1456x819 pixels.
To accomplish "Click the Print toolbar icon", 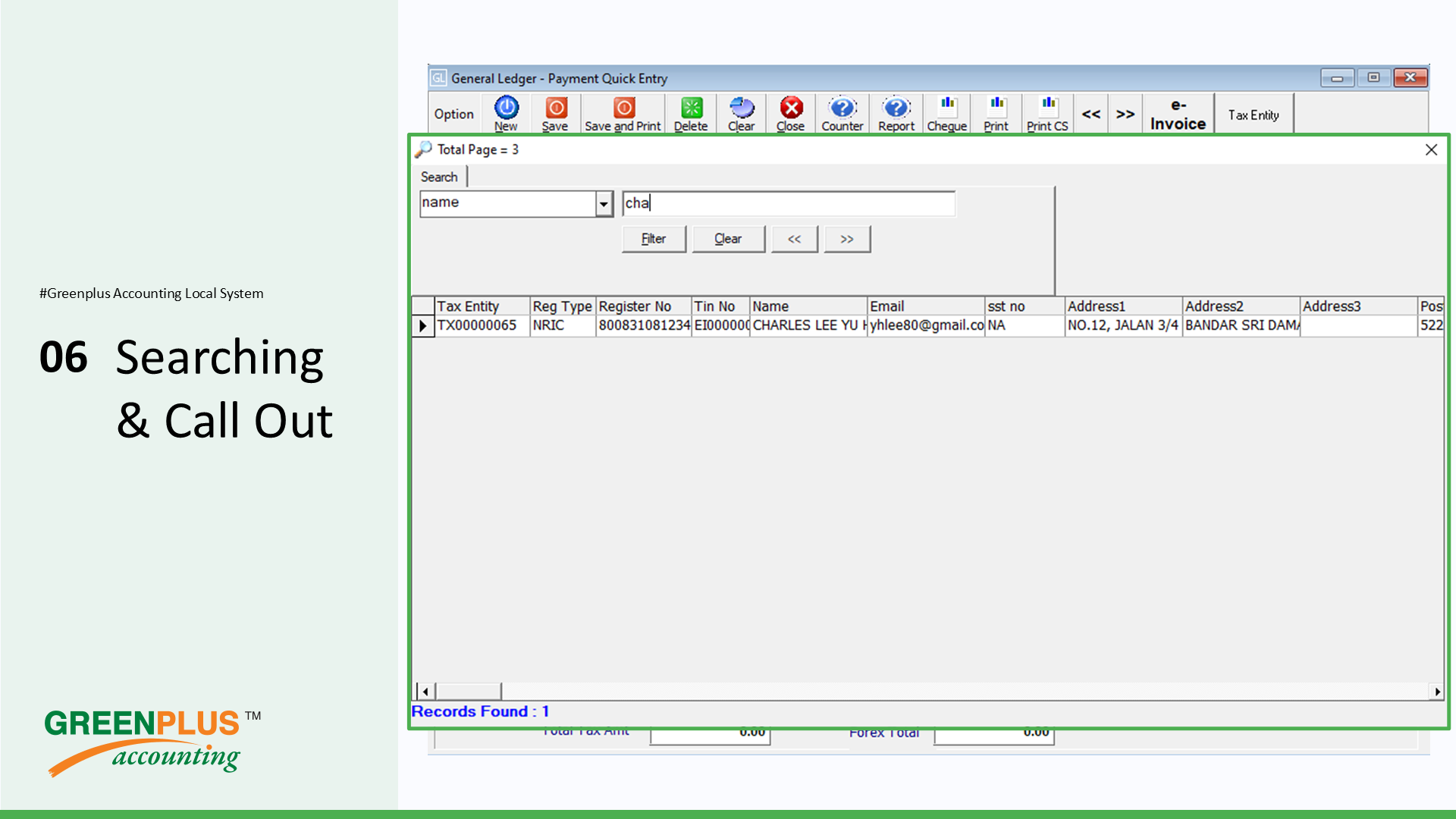I will pyautogui.click(x=996, y=114).
